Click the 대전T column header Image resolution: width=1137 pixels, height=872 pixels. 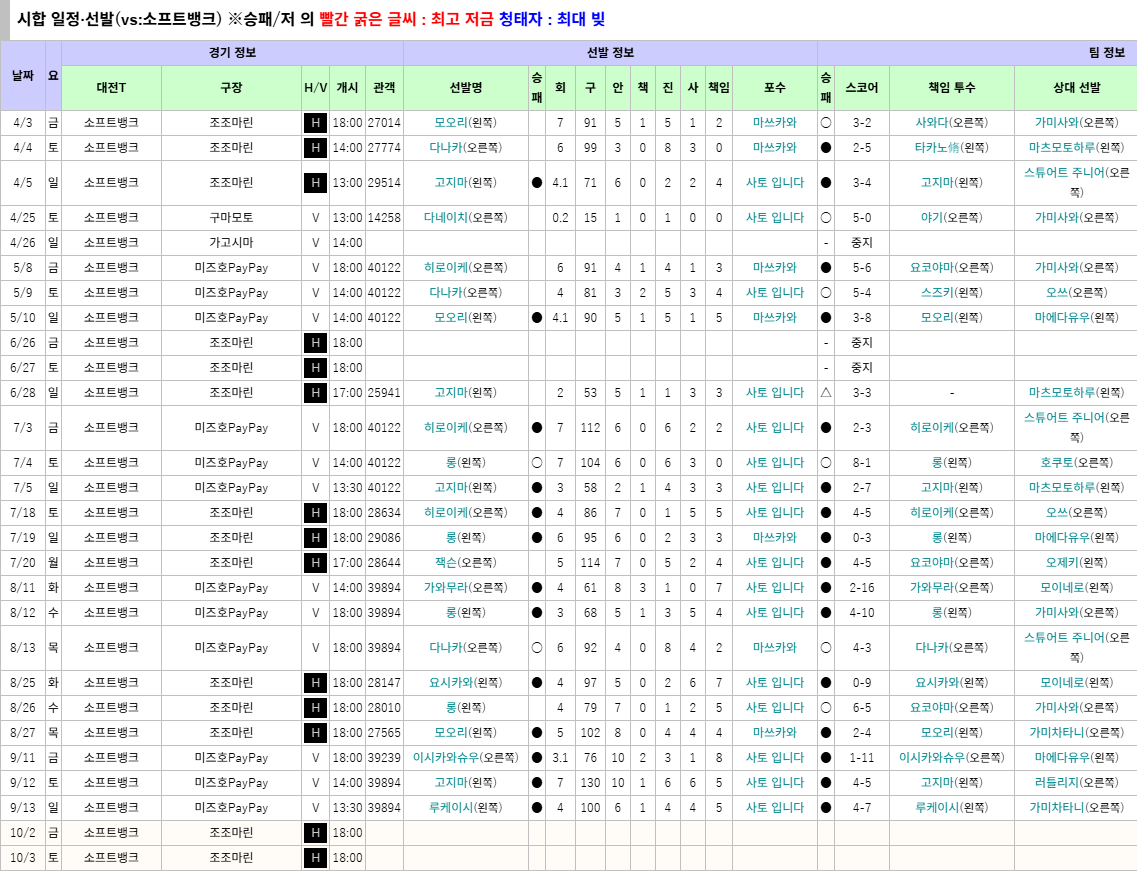[x=111, y=88]
